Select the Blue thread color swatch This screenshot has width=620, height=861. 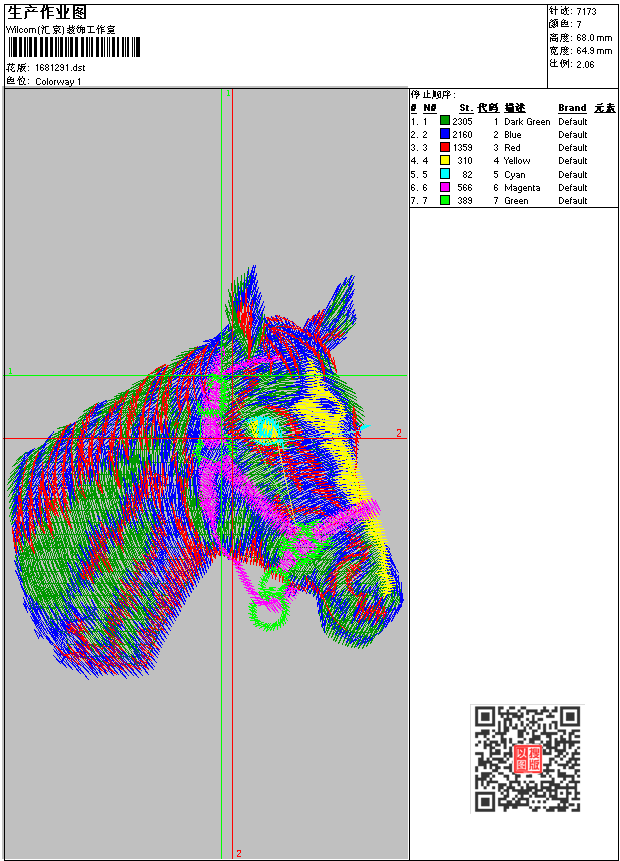445,134
